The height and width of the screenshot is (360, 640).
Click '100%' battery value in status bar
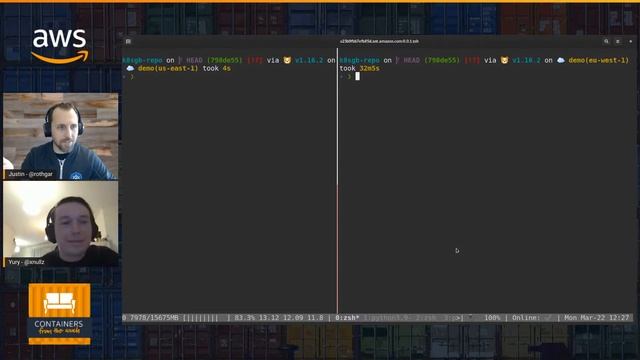(x=492, y=318)
